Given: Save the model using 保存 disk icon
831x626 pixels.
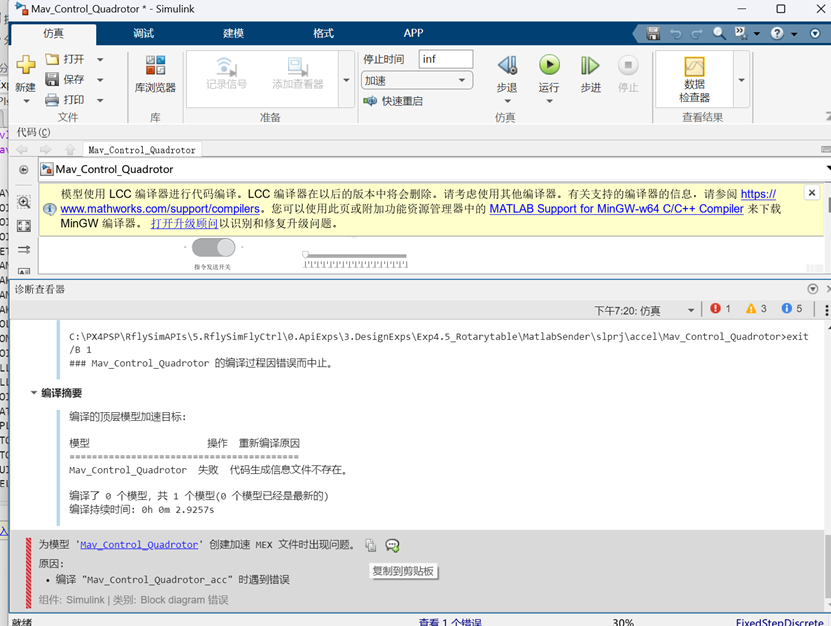Looking at the screenshot, I should (52, 80).
